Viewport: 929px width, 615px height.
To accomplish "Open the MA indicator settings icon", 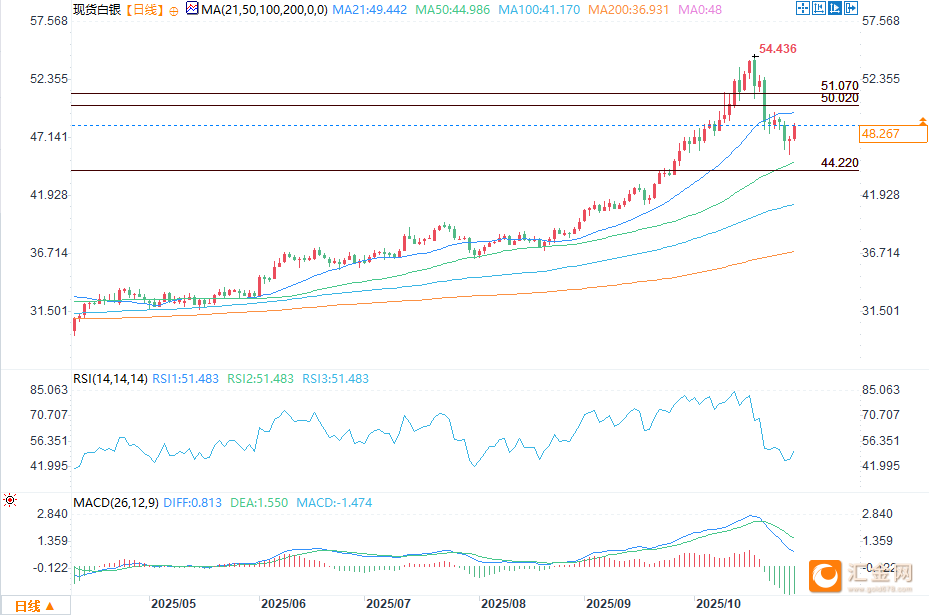I will [192, 8].
